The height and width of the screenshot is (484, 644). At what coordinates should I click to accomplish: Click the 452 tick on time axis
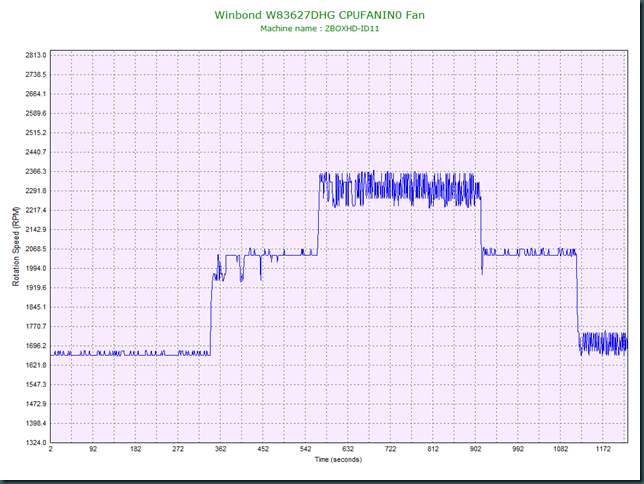[x=263, y=449]
